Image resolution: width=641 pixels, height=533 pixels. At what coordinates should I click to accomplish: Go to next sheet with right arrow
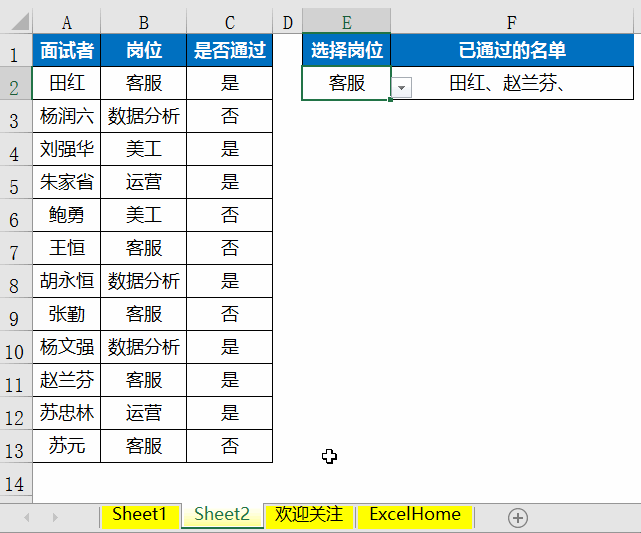coord(55,517)
